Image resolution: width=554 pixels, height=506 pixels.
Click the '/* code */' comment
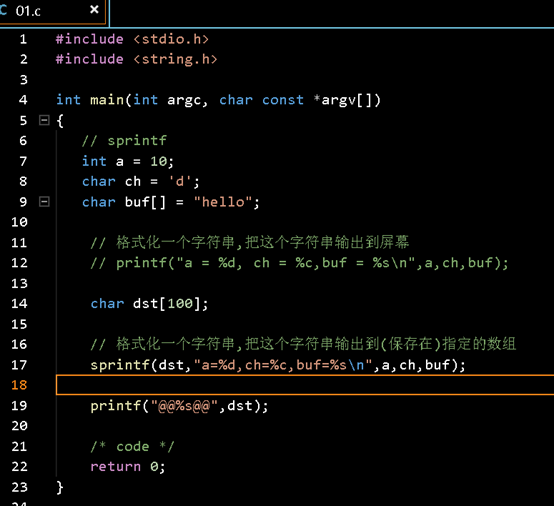[x=132, y=447]
